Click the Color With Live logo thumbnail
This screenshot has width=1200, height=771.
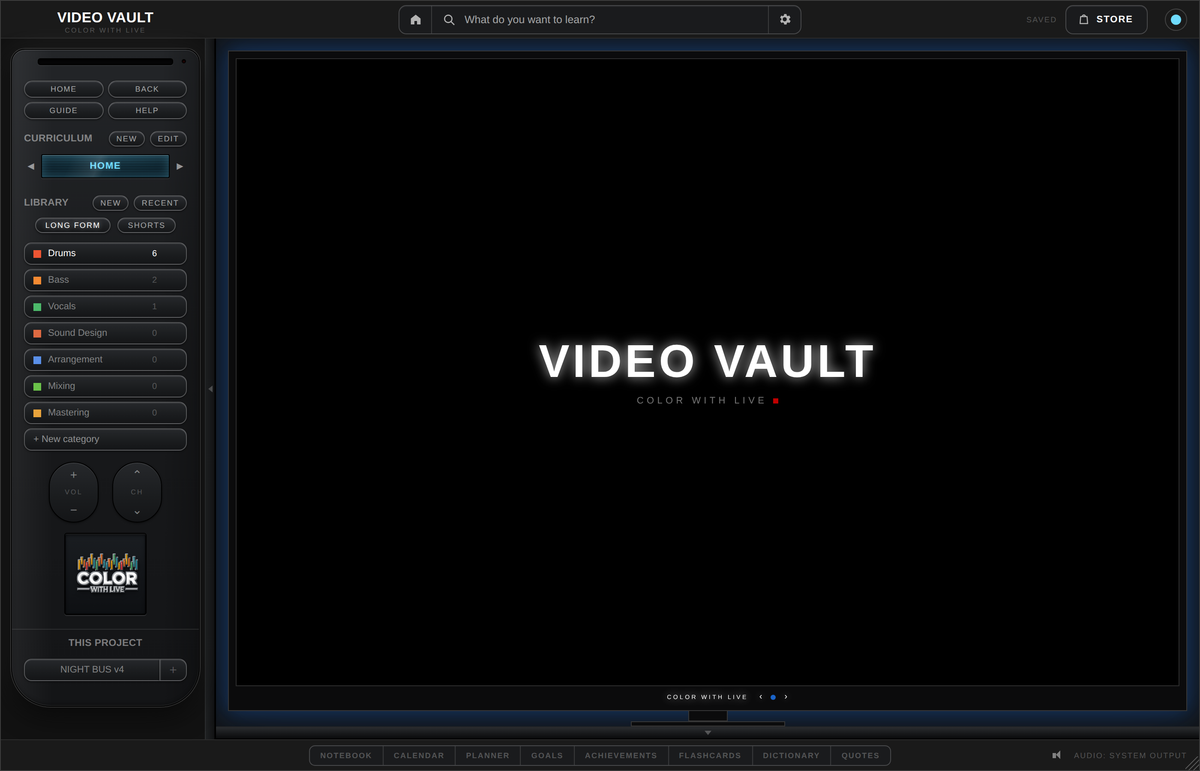tap(106, 574)
